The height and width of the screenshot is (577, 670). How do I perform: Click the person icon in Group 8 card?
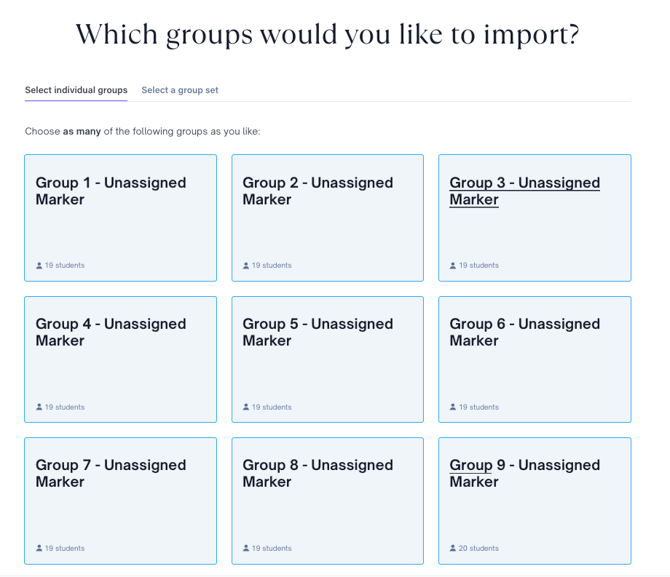click(x=246, y=549)
